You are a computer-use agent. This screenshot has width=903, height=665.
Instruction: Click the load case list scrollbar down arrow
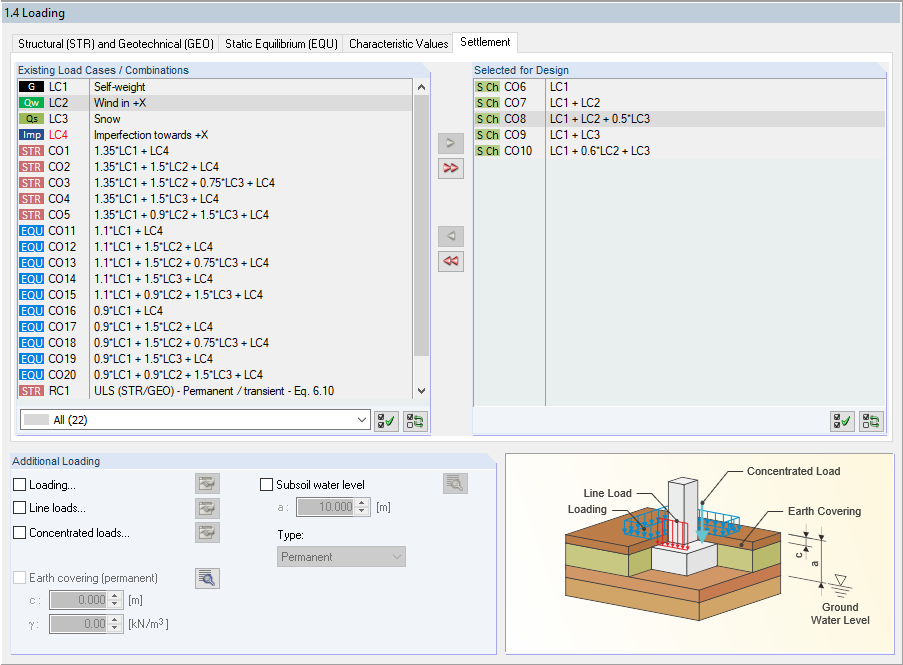(422, 391)
